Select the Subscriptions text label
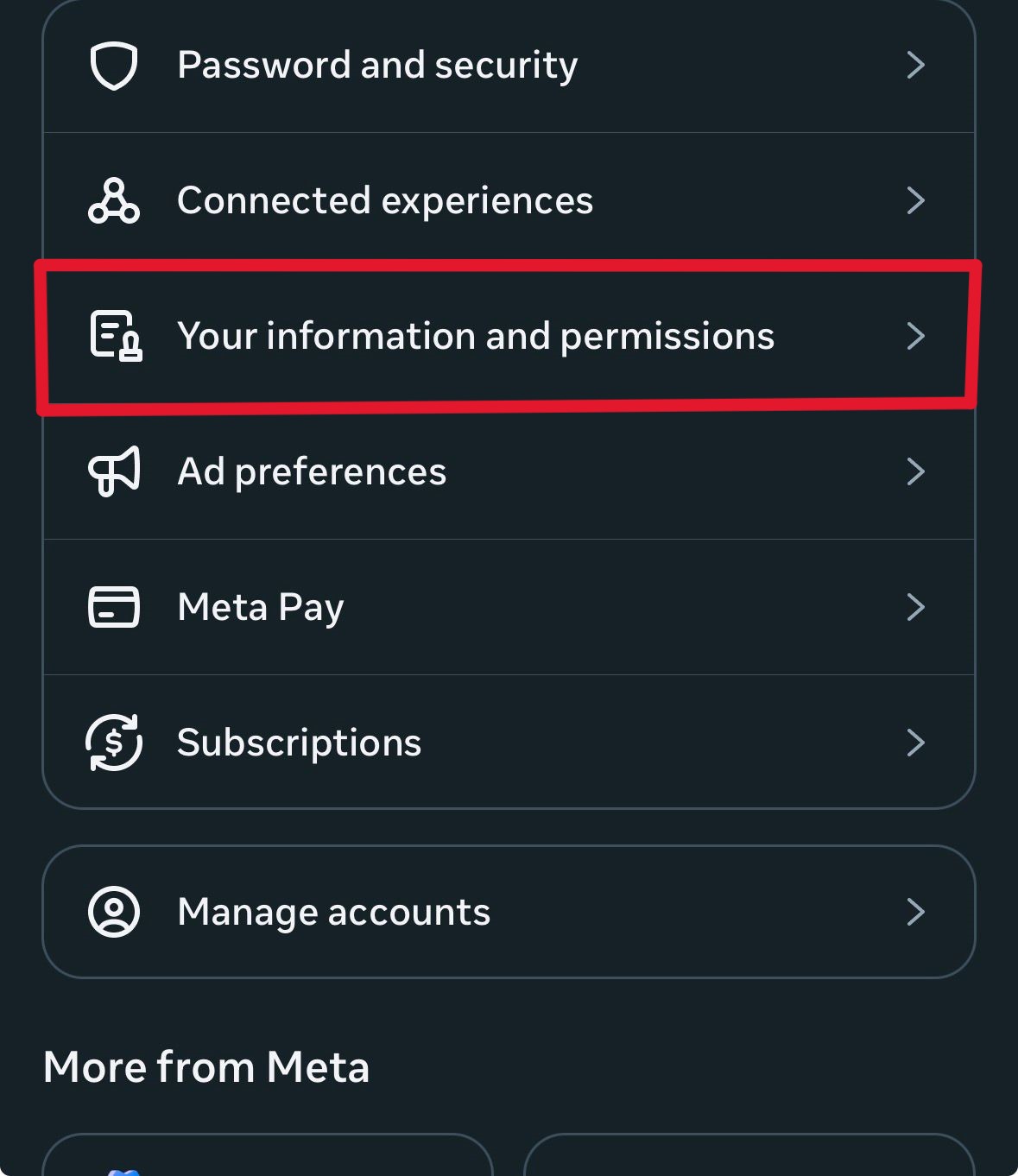This screenshot has height=1176, width=1018. (x=299, y=743)
